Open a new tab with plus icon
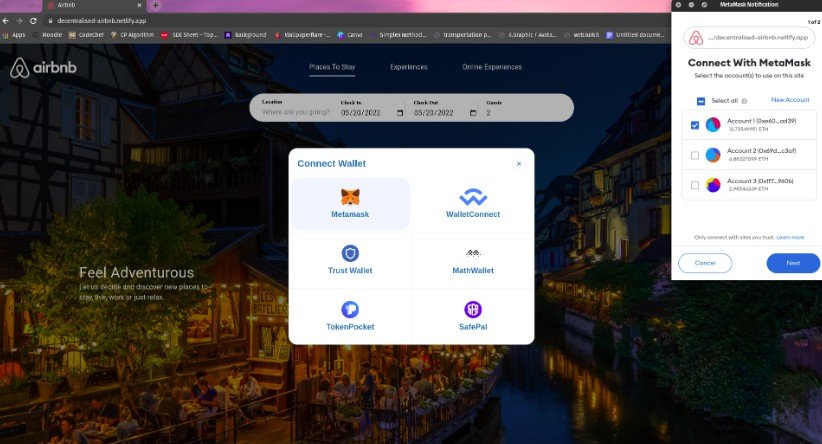The width and height of the screenshot is (822, 444). (155, 5)
